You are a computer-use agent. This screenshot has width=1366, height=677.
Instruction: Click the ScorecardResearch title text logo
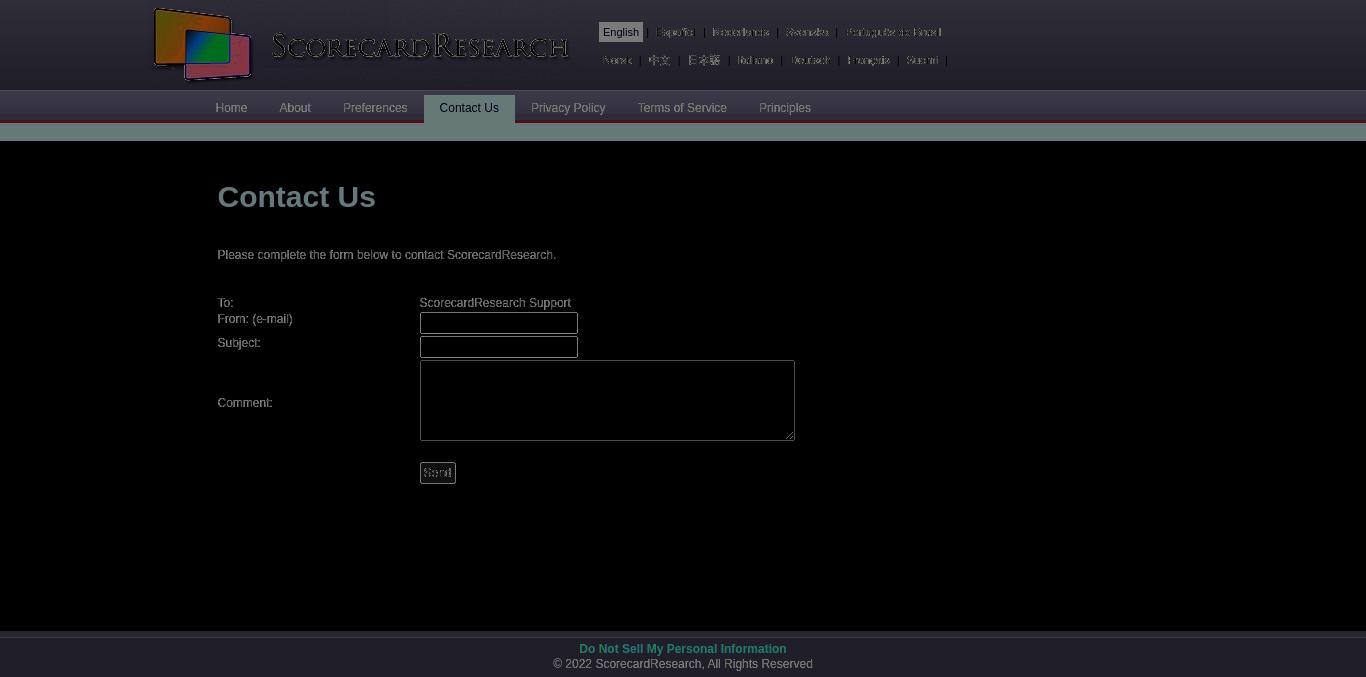tap(420, 47)
